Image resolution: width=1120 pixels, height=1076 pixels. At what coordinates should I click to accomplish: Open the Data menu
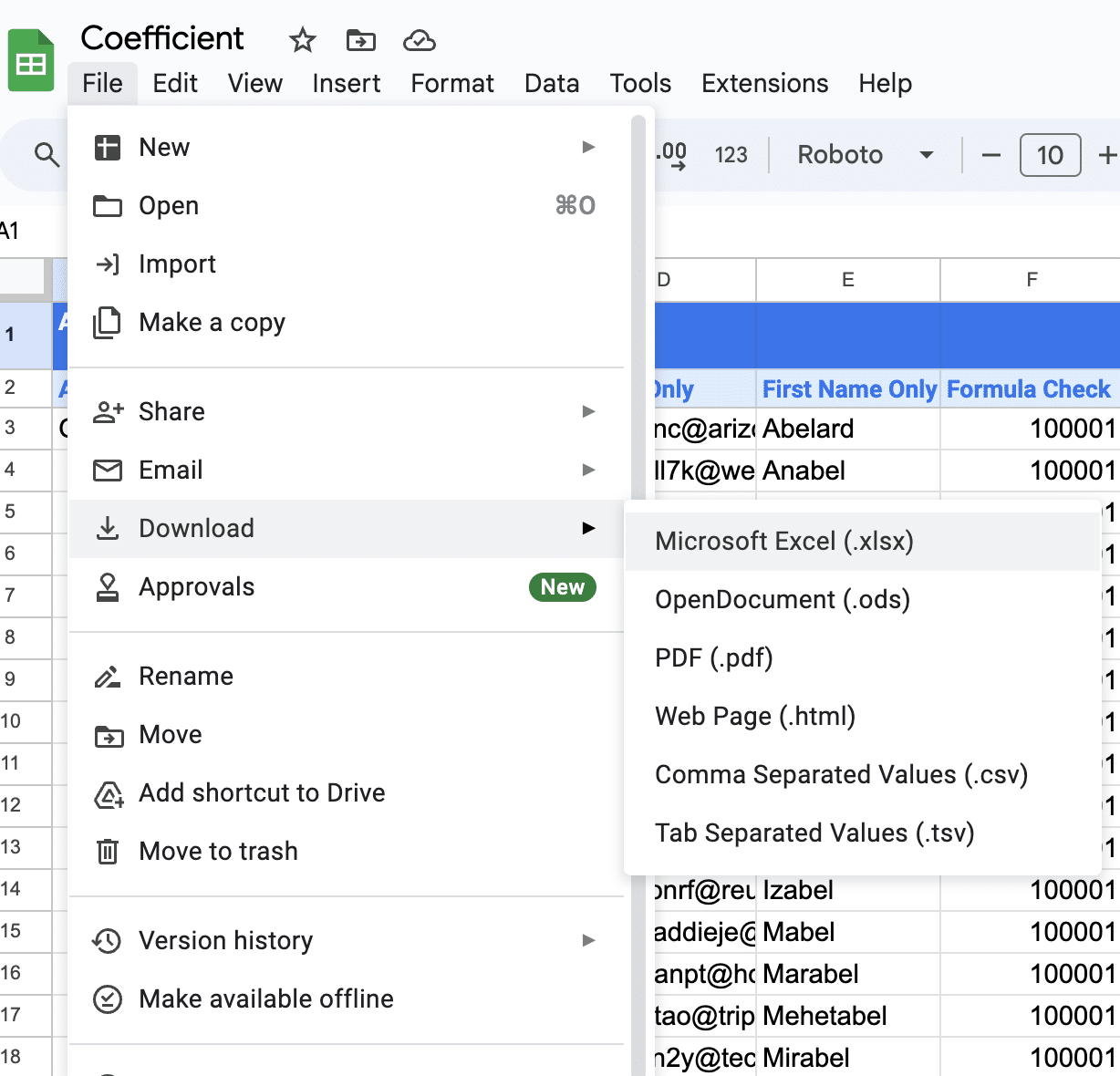coord(552,83)
